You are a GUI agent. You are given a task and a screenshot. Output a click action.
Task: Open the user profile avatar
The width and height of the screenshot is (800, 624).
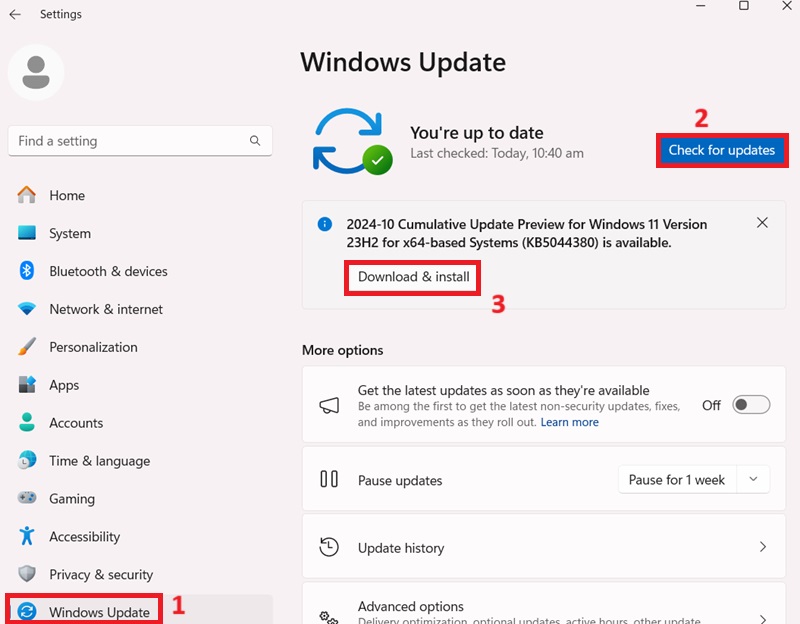tap(36, 72)
